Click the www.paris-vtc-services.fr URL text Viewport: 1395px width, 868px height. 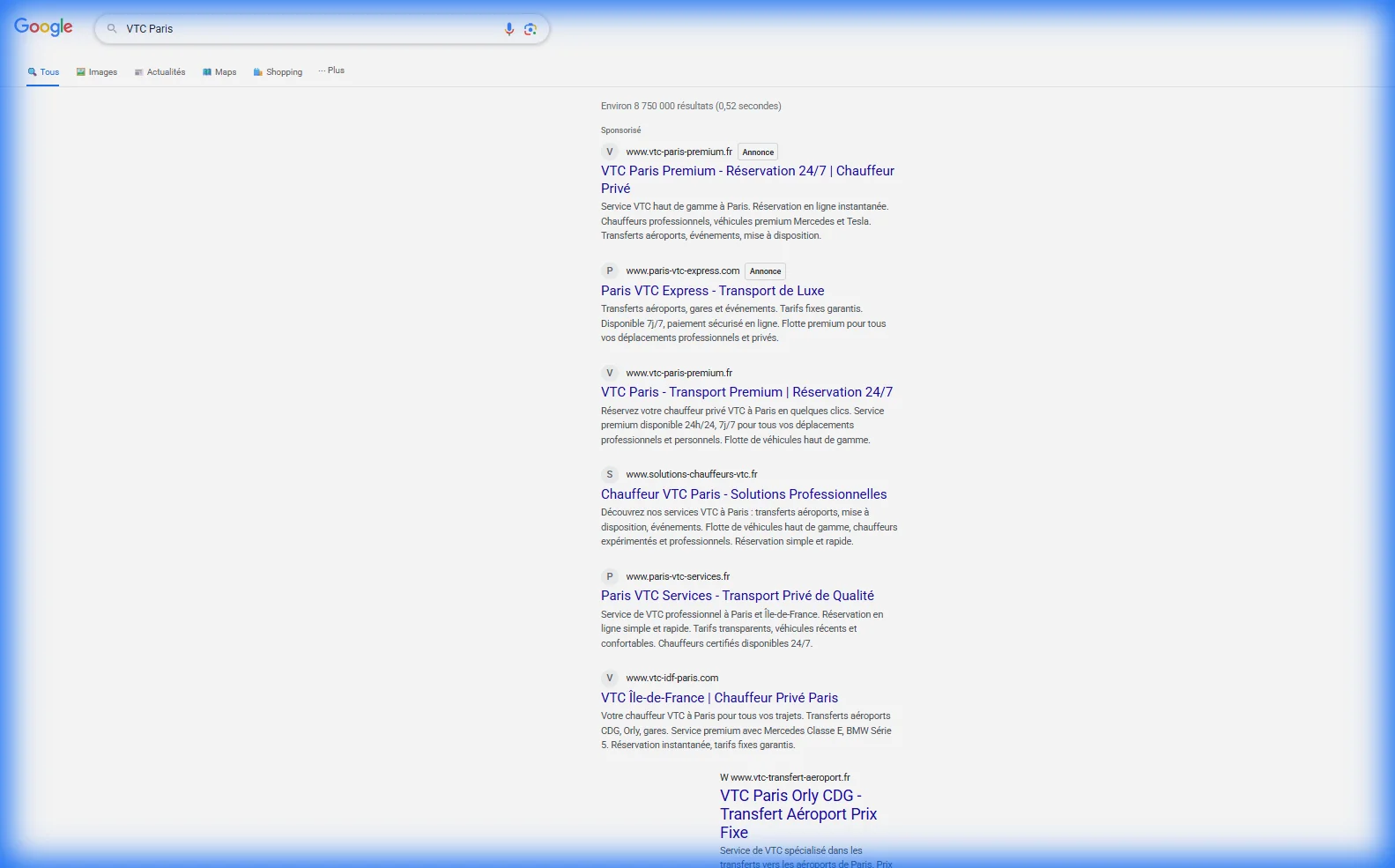pos(678,576)
